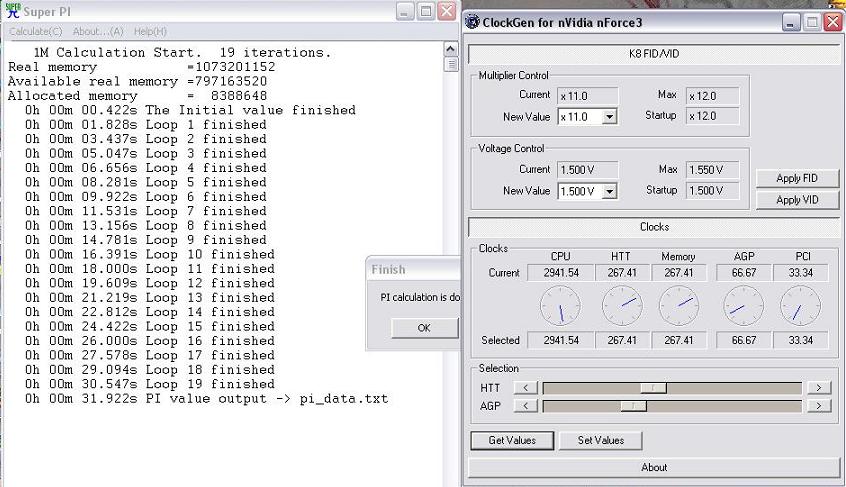The image size is (846, 487).
Task: Close the ClockGen window
Action: click(833, 22)
